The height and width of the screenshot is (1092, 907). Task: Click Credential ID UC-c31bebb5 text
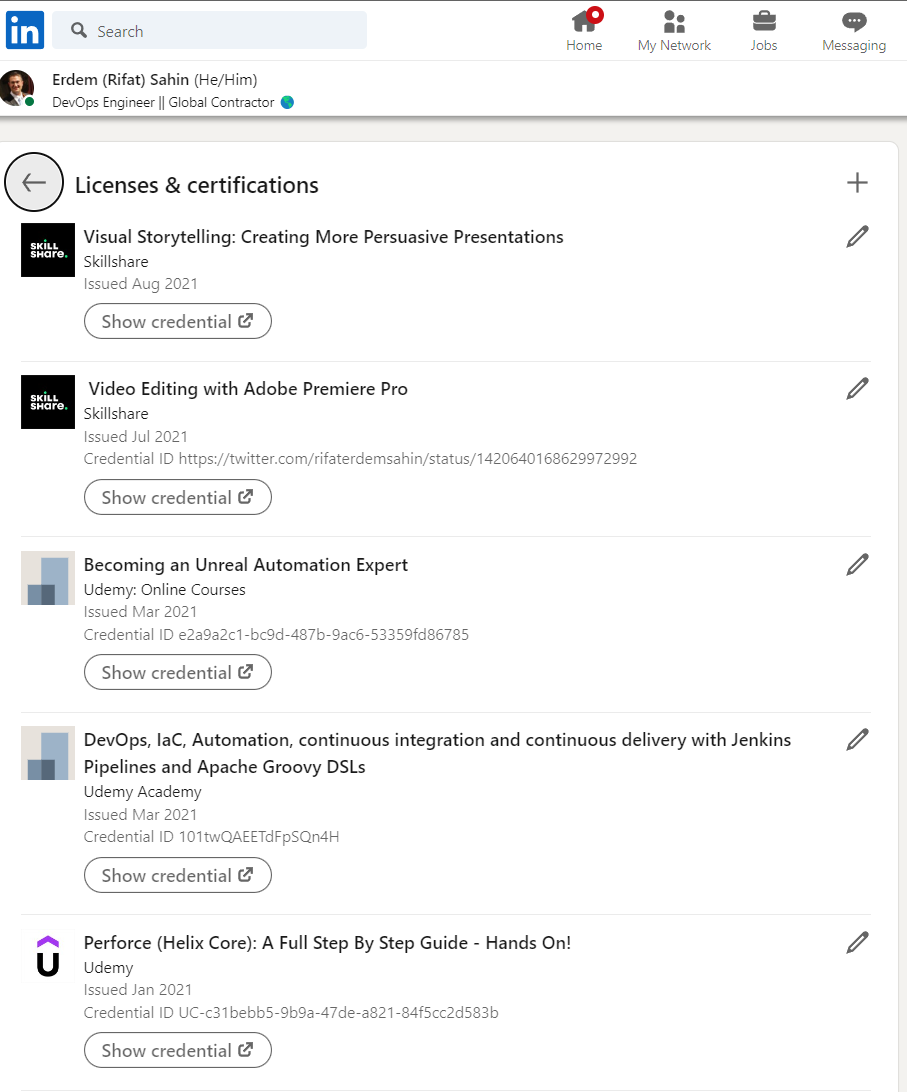[290, 1013]
